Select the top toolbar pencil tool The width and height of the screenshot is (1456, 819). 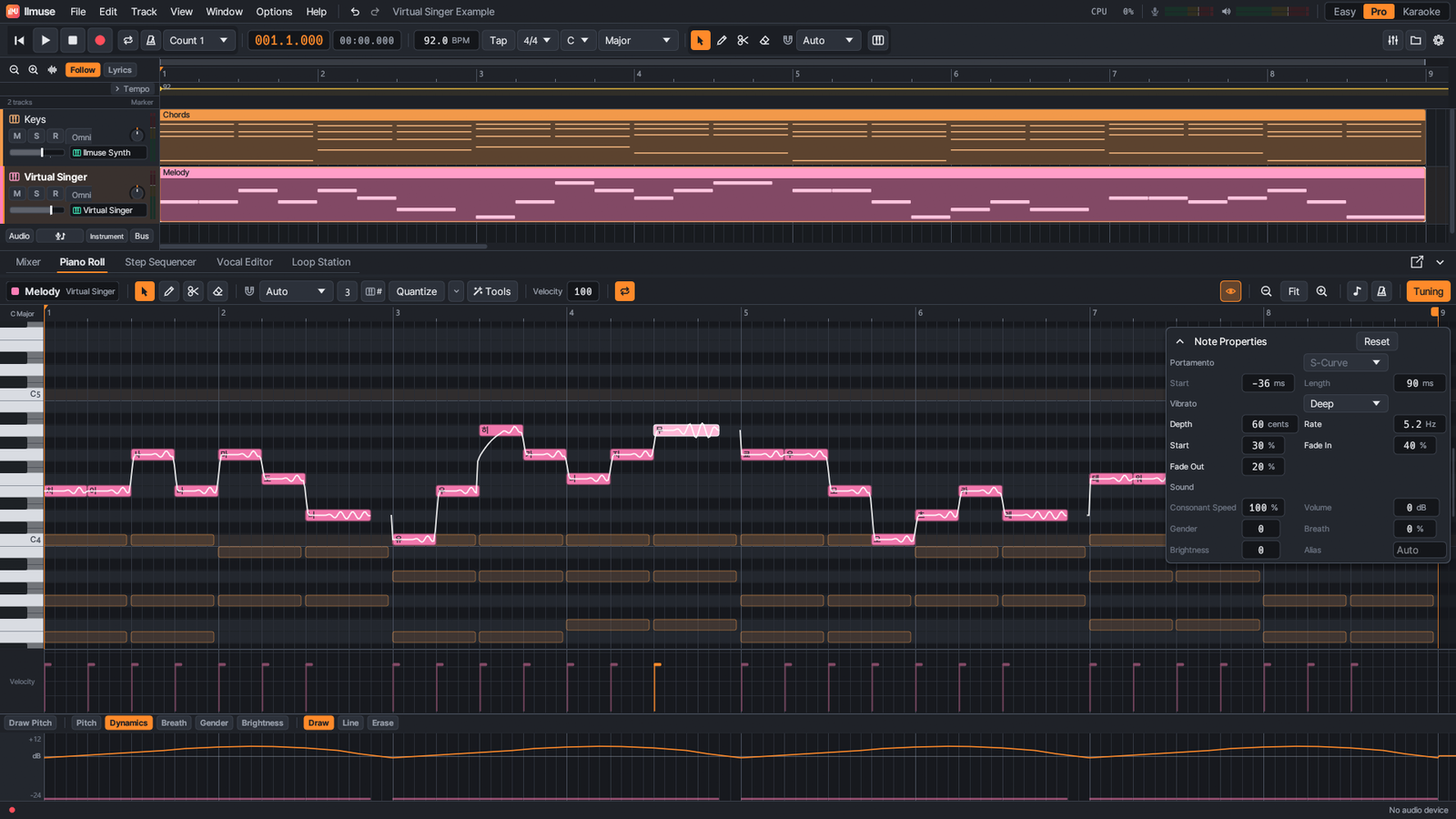722,40
